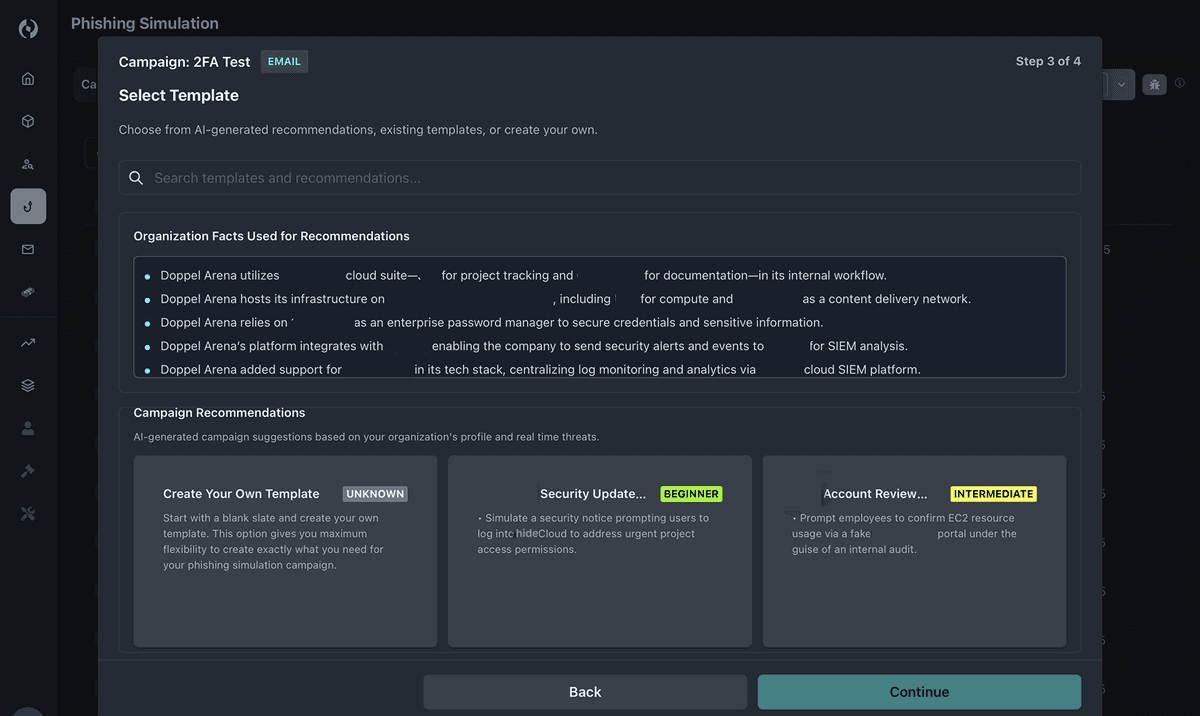Select the stacked layers sidebar icon

(27, 384)
